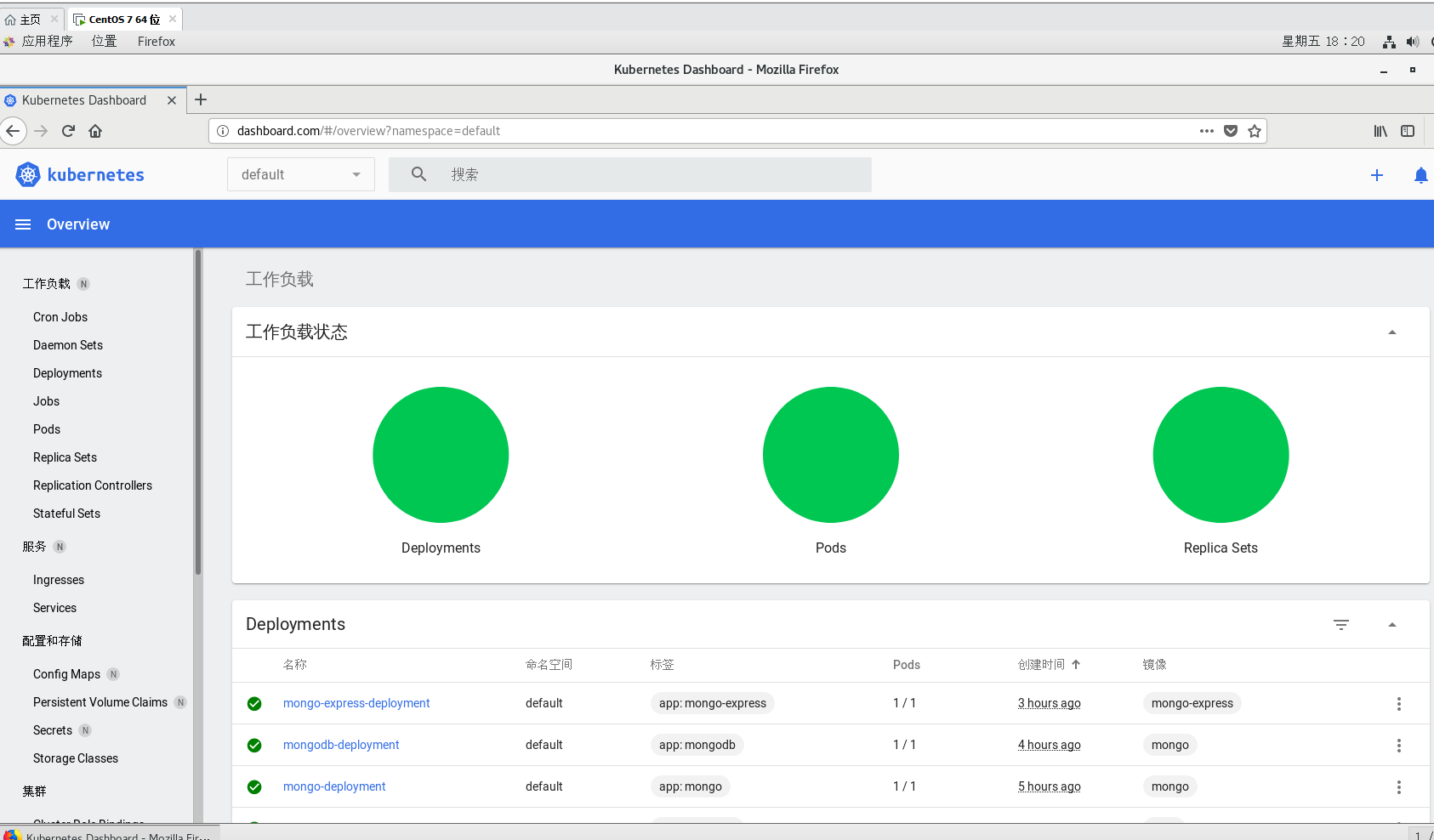Open Pods in the sidebar

click(47, 429)
